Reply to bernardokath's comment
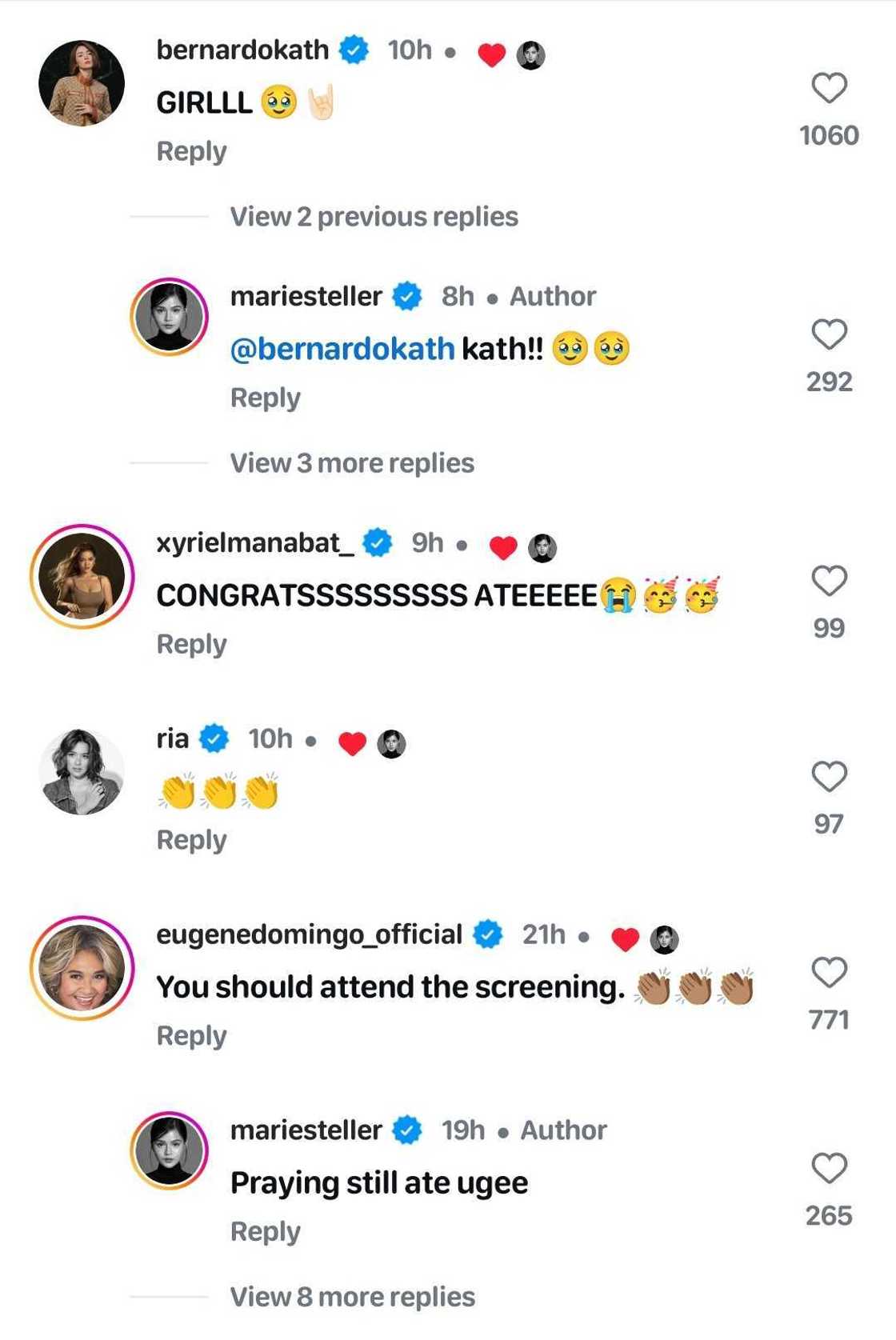This screenshot has width=896, height=1340. point(191,151)
